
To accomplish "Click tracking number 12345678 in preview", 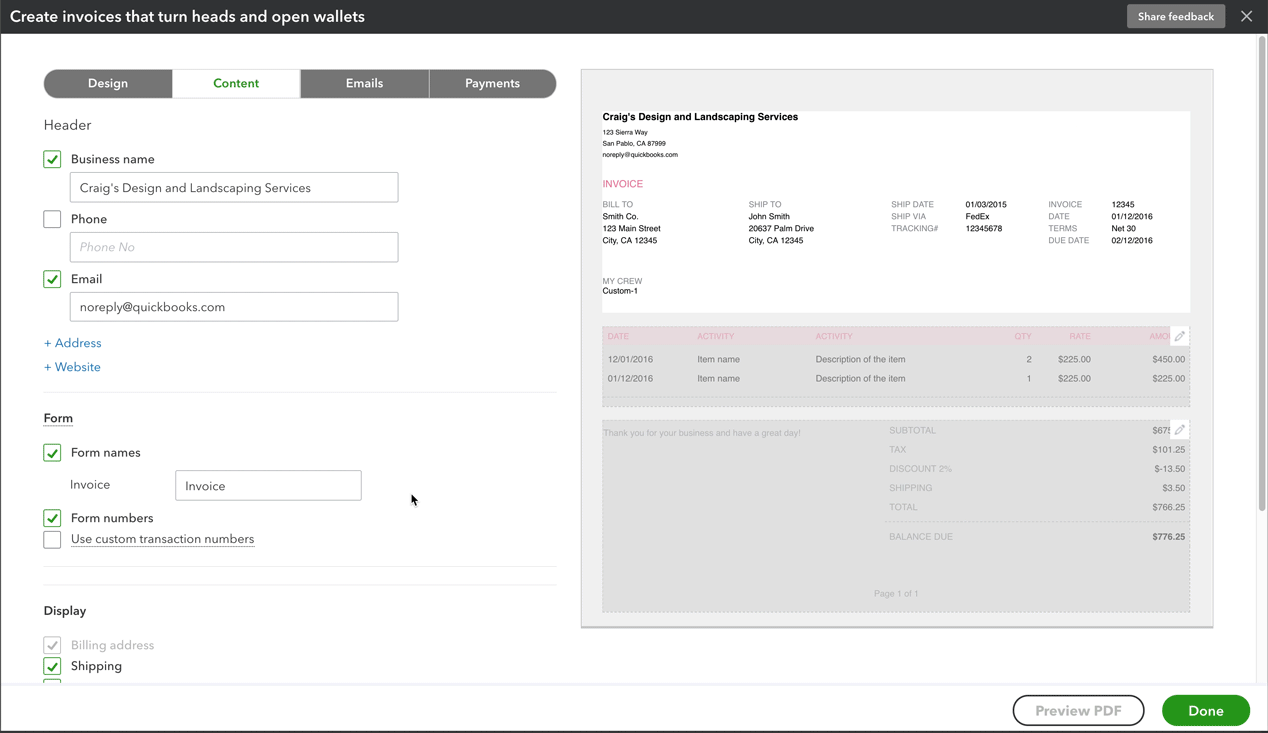I will tap(984, 228).
